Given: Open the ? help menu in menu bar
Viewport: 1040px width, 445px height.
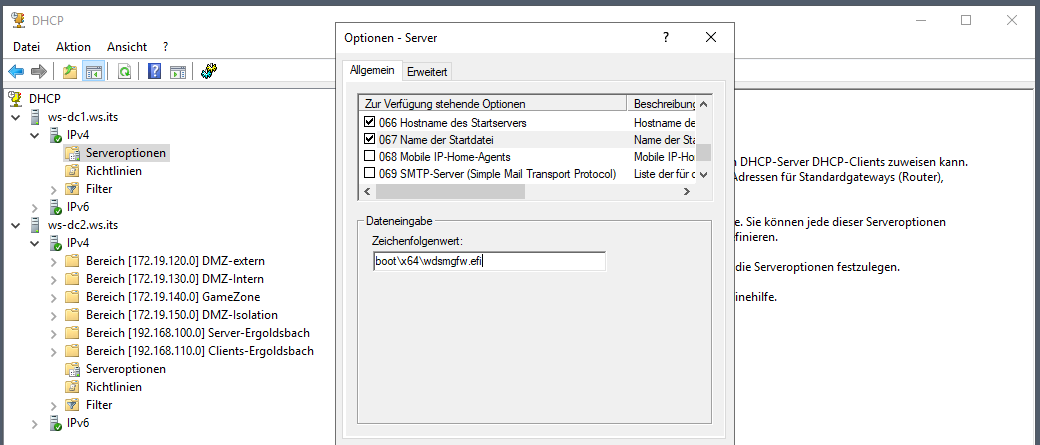Looking at the screenshot, I should (x=165, y=46).
